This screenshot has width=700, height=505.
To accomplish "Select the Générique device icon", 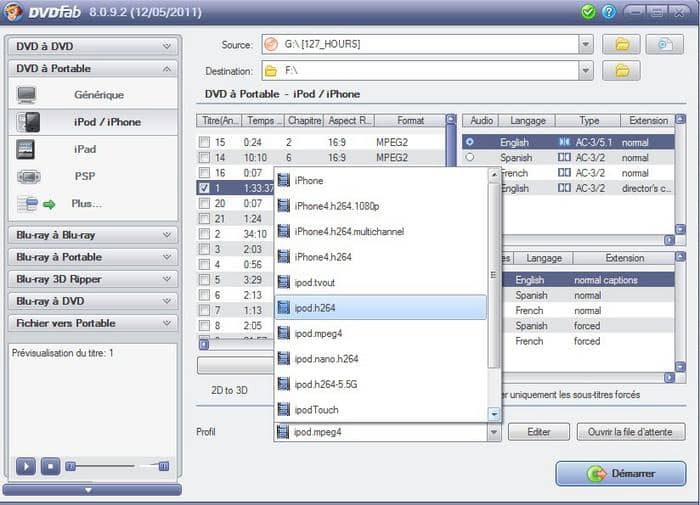I will tap(26, 95).
